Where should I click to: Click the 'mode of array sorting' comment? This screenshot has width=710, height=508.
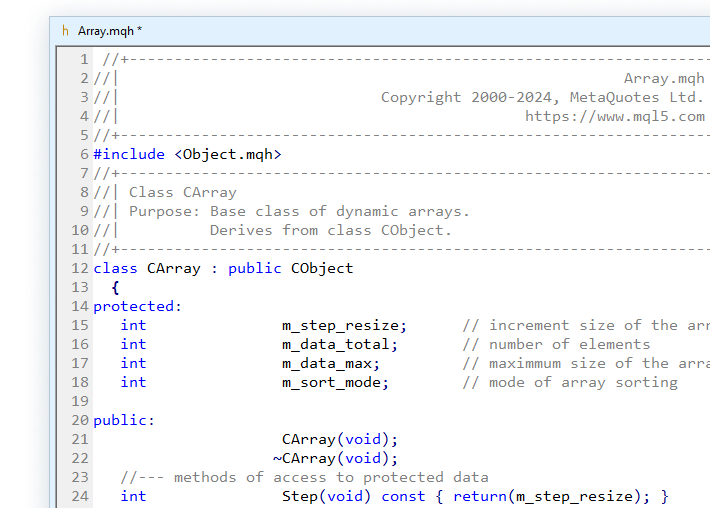pos(570,383)
